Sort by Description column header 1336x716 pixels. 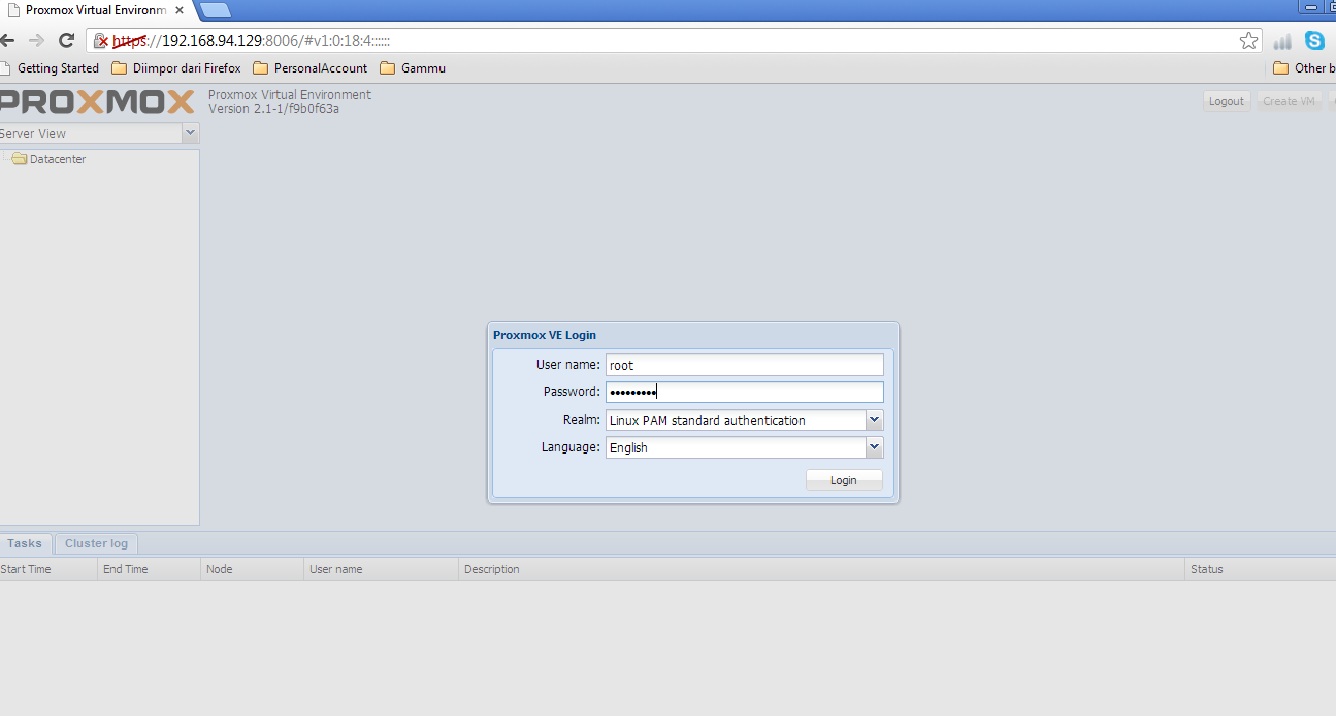(822, 569)
